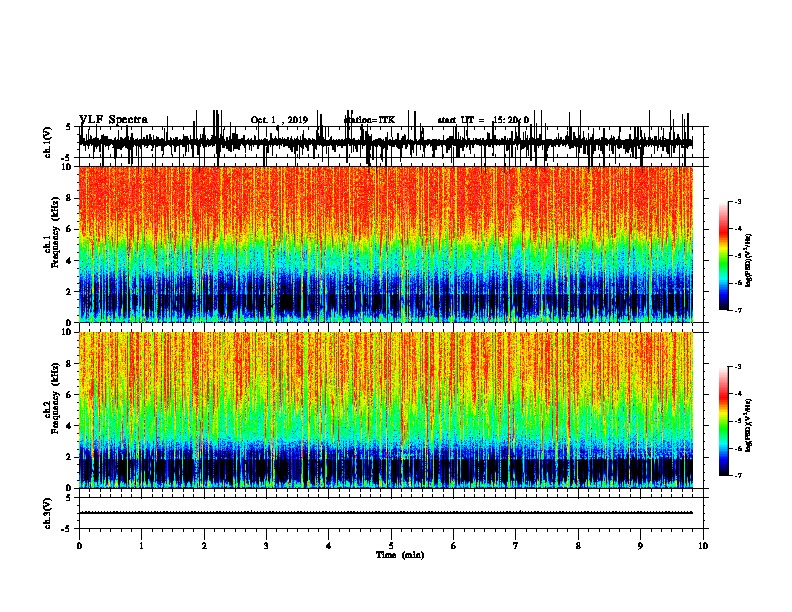Click the "-7" tick on ch.1 color bar
Image resolution: width=792 pixels, height=612 pixels.
tap(737, 310)
